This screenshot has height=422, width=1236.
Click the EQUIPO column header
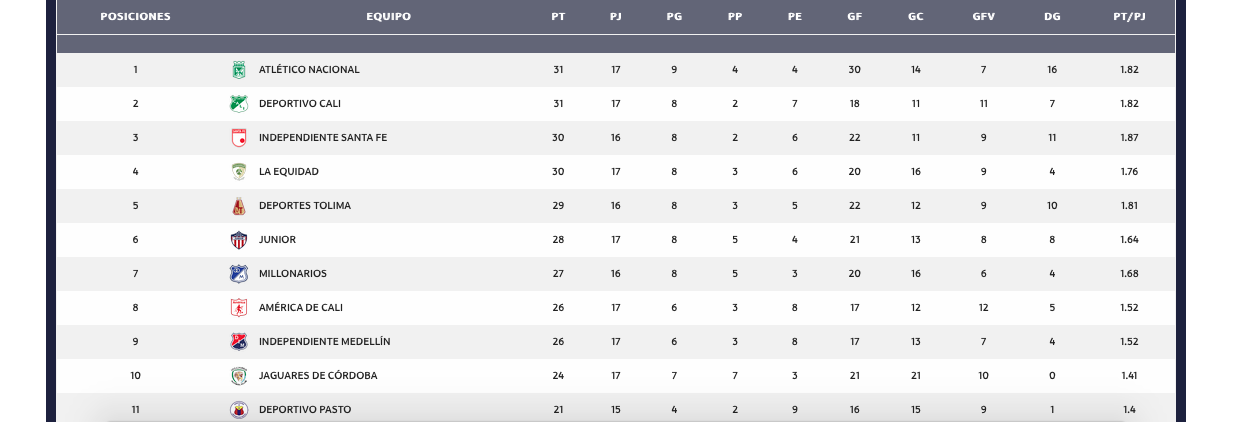pos(388,17)
